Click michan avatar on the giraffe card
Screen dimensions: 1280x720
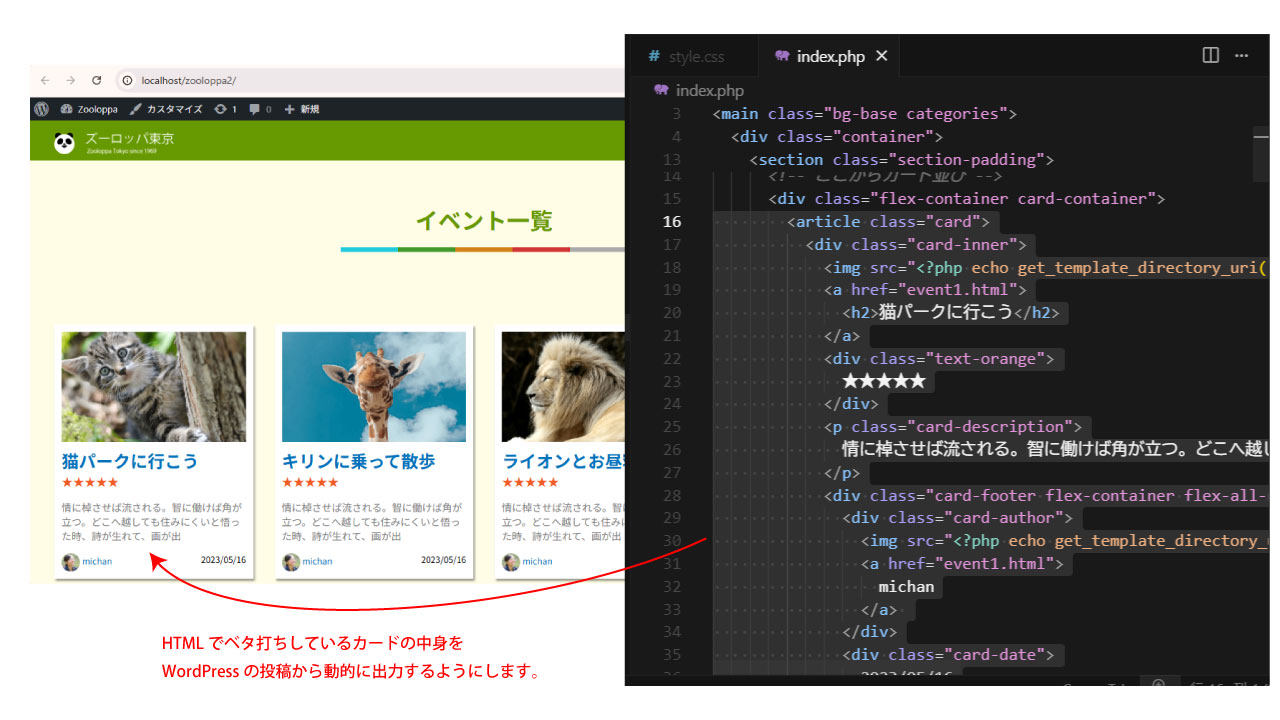click(290, 562)
